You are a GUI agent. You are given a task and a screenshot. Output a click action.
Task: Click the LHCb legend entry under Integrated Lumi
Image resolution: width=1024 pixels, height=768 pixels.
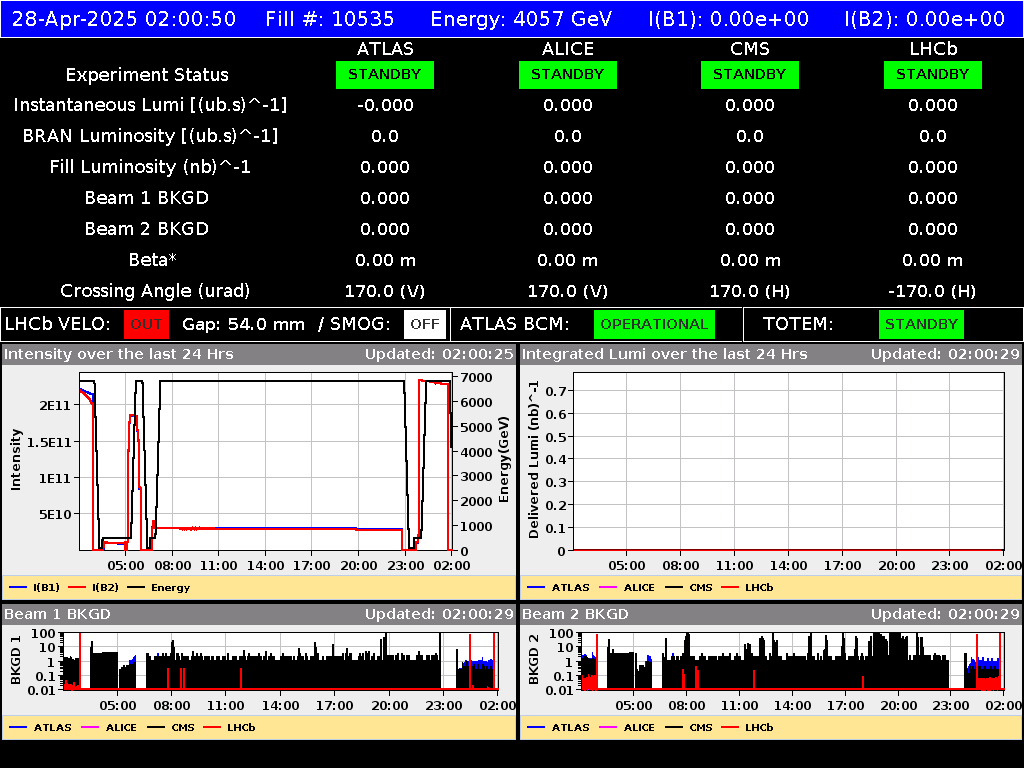[x=747, y=588]
